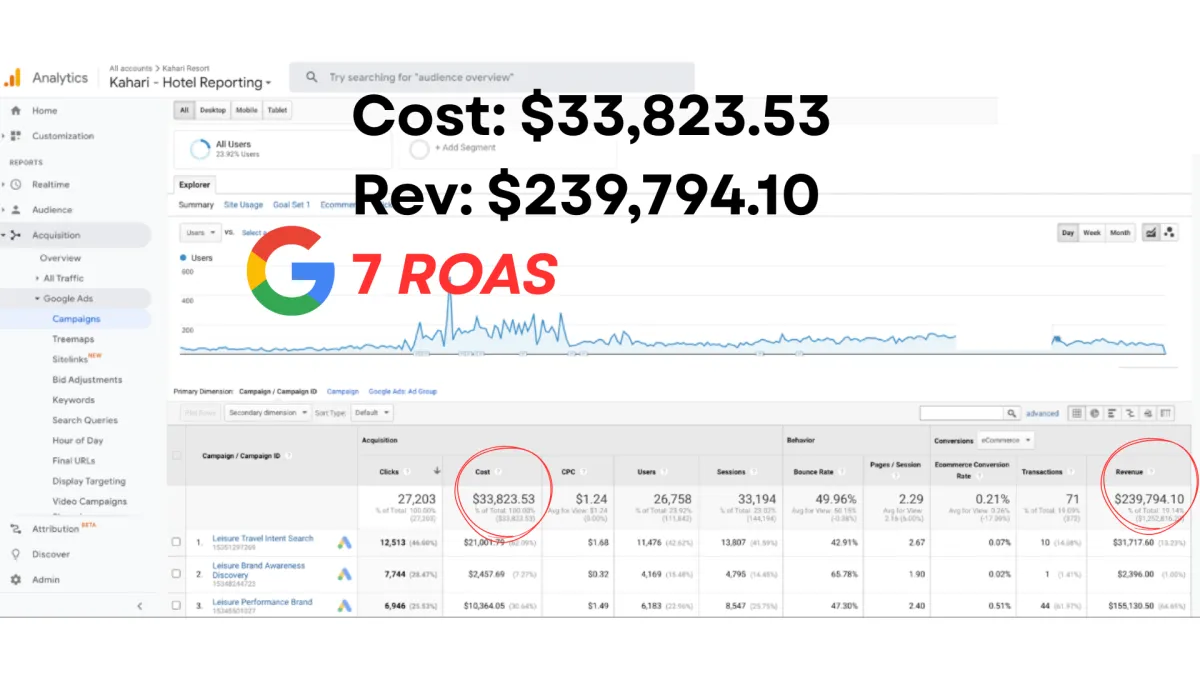Open Home in the sidebar
The height and width of the screenshot is (675, 1200).
click(x=44, y=111)
